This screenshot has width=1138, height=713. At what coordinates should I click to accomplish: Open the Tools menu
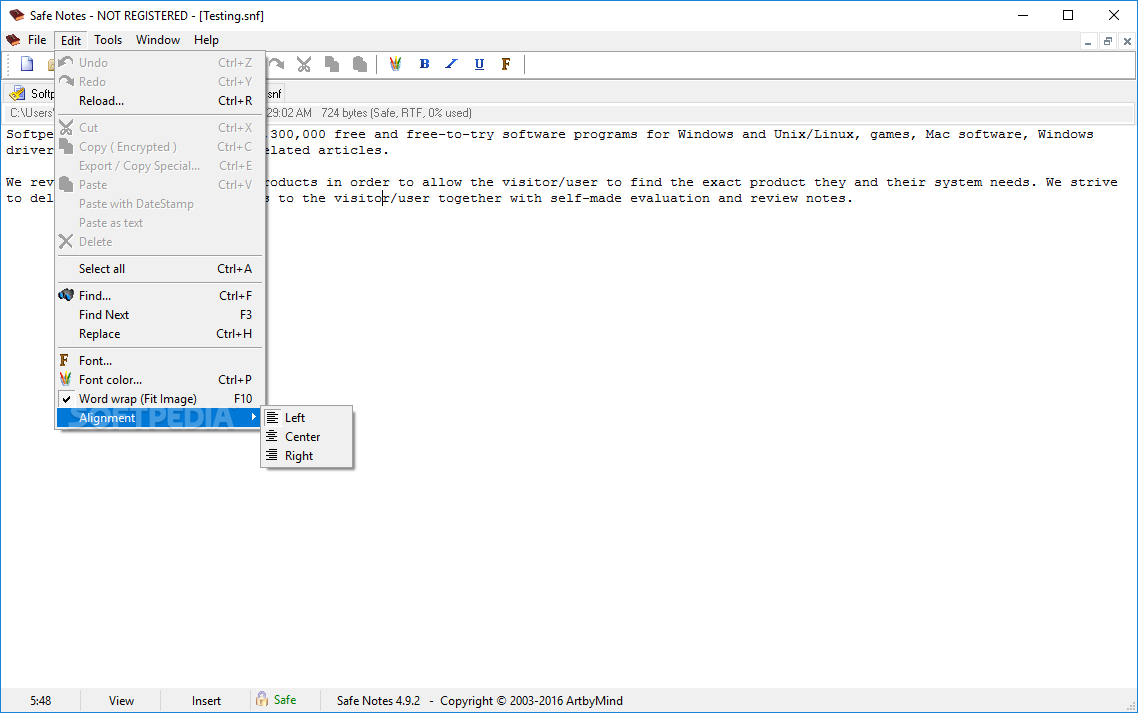[x=108, y=40]
